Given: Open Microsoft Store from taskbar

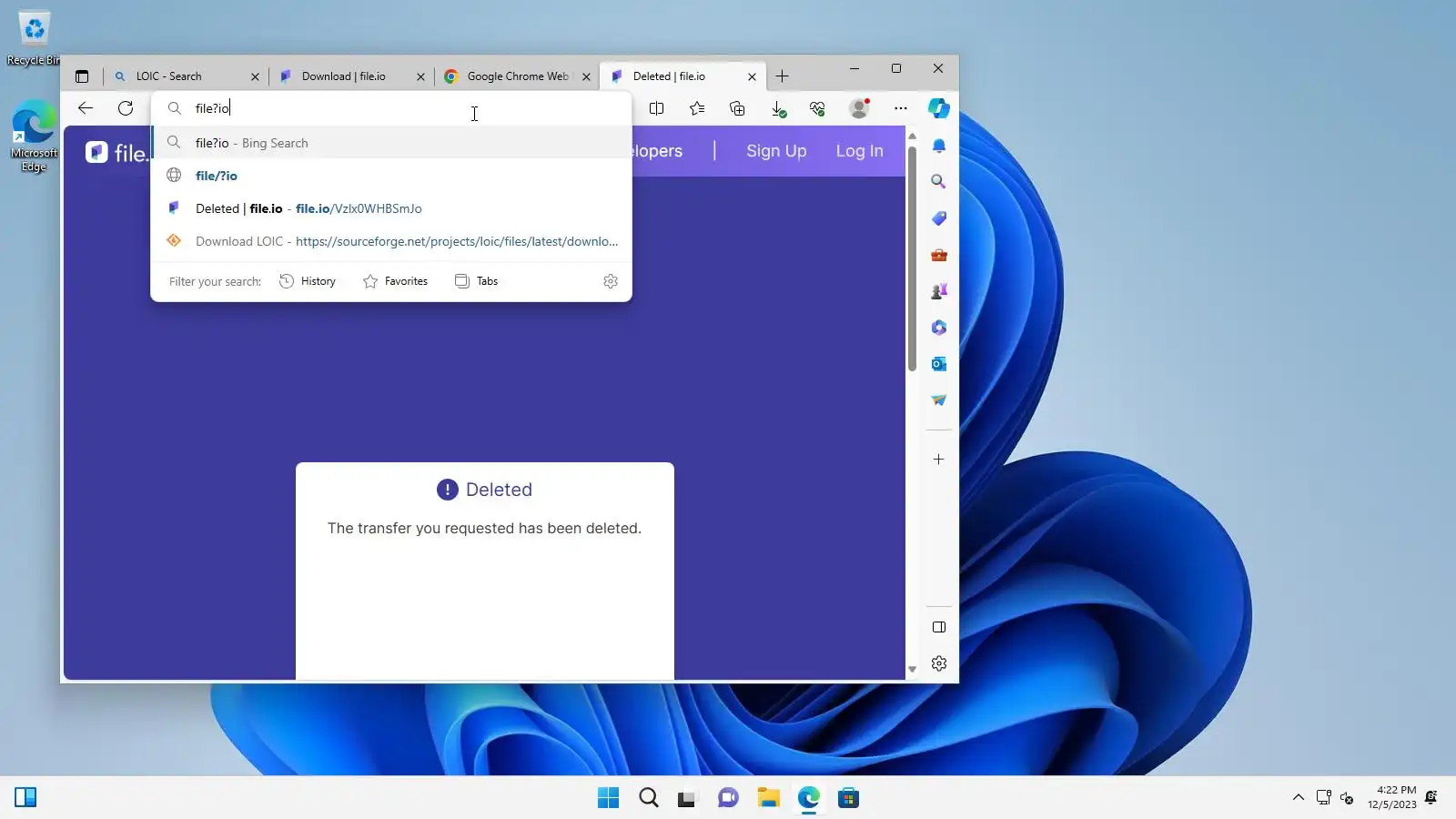Looking at the screenshot, I should (849, 798).
